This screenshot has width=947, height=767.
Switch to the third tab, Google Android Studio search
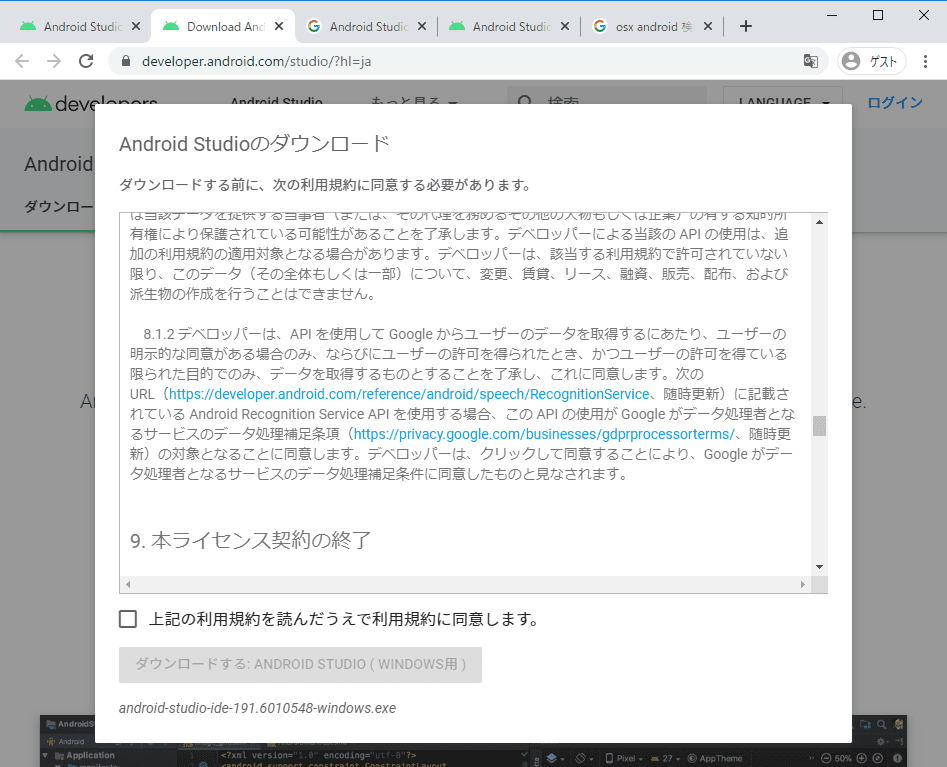coord(359,27)
